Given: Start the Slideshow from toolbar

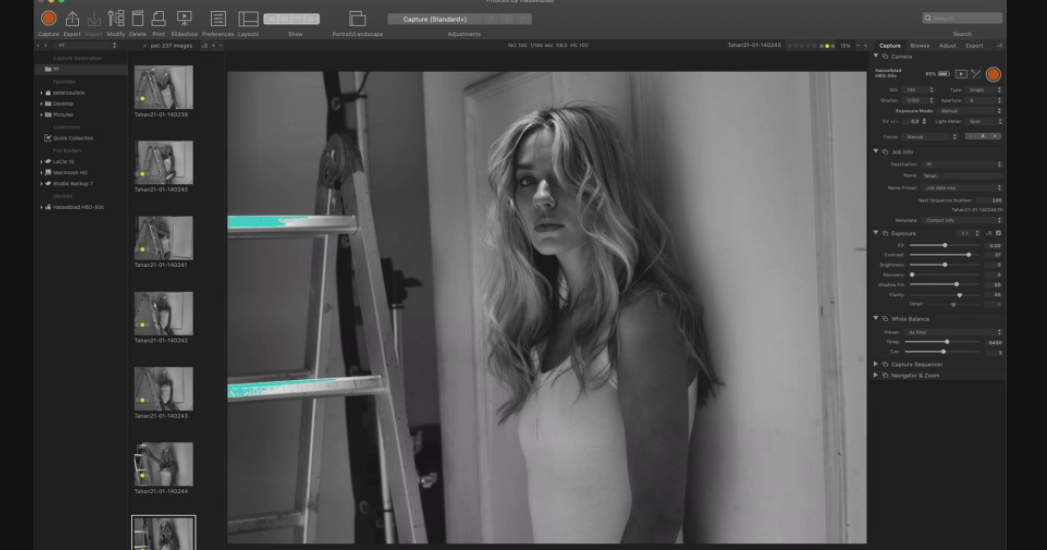Looking at the screenshot, I should (x=184, y=19).
